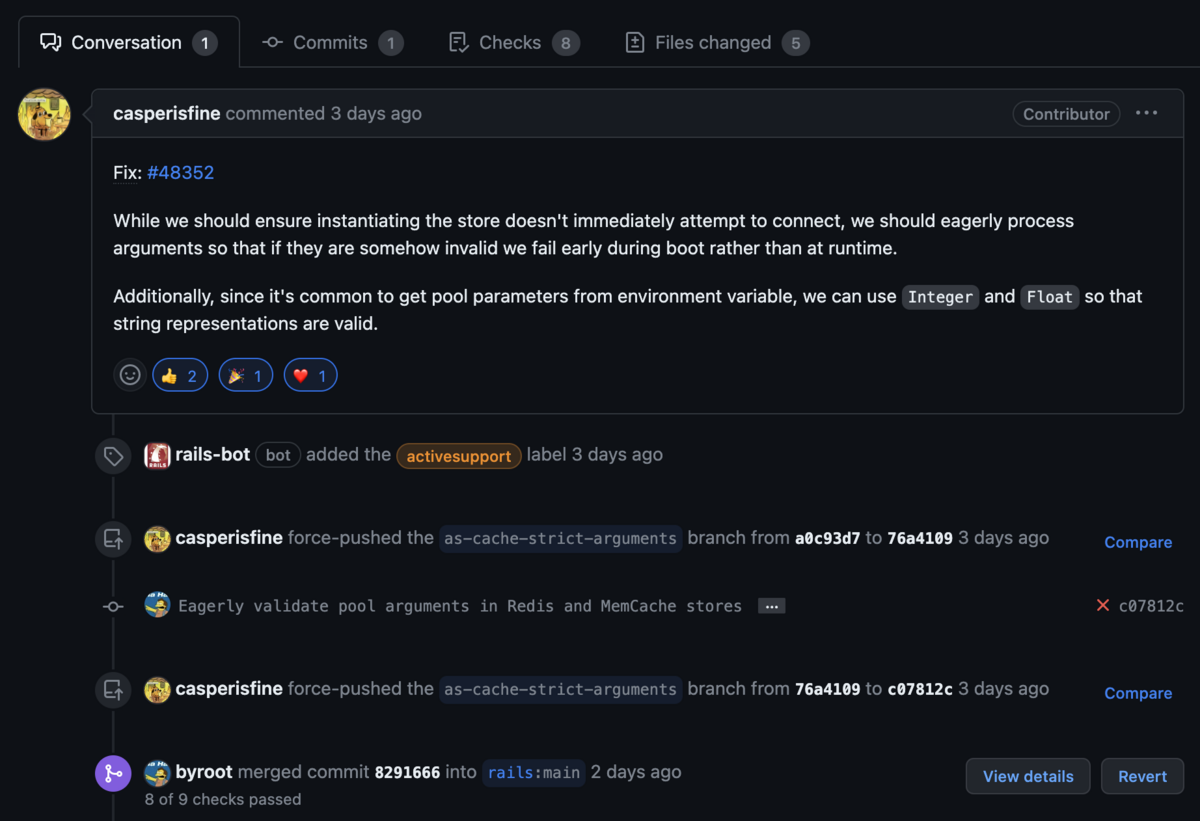
Task: Open casperisfine's large profile avatar
Action: 44,114
